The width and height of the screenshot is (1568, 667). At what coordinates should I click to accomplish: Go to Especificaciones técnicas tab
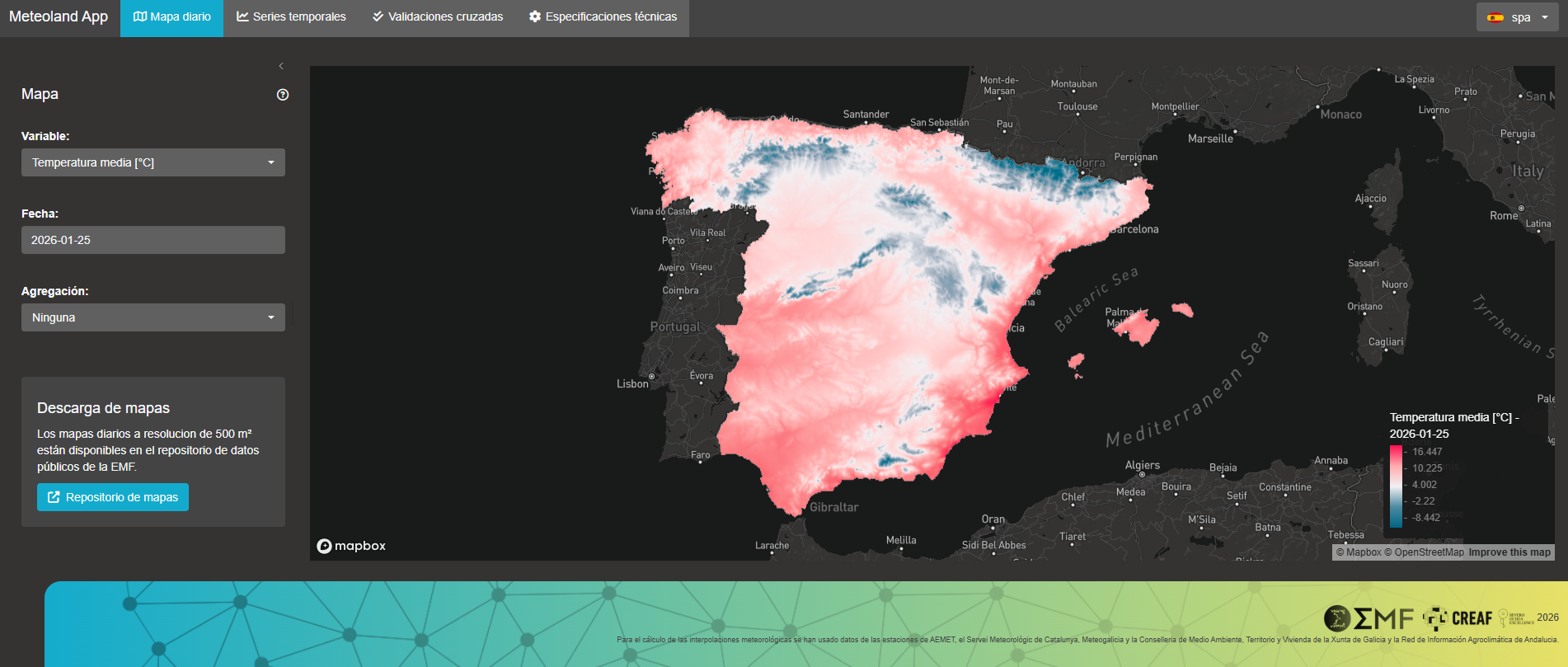coord(603,17)
